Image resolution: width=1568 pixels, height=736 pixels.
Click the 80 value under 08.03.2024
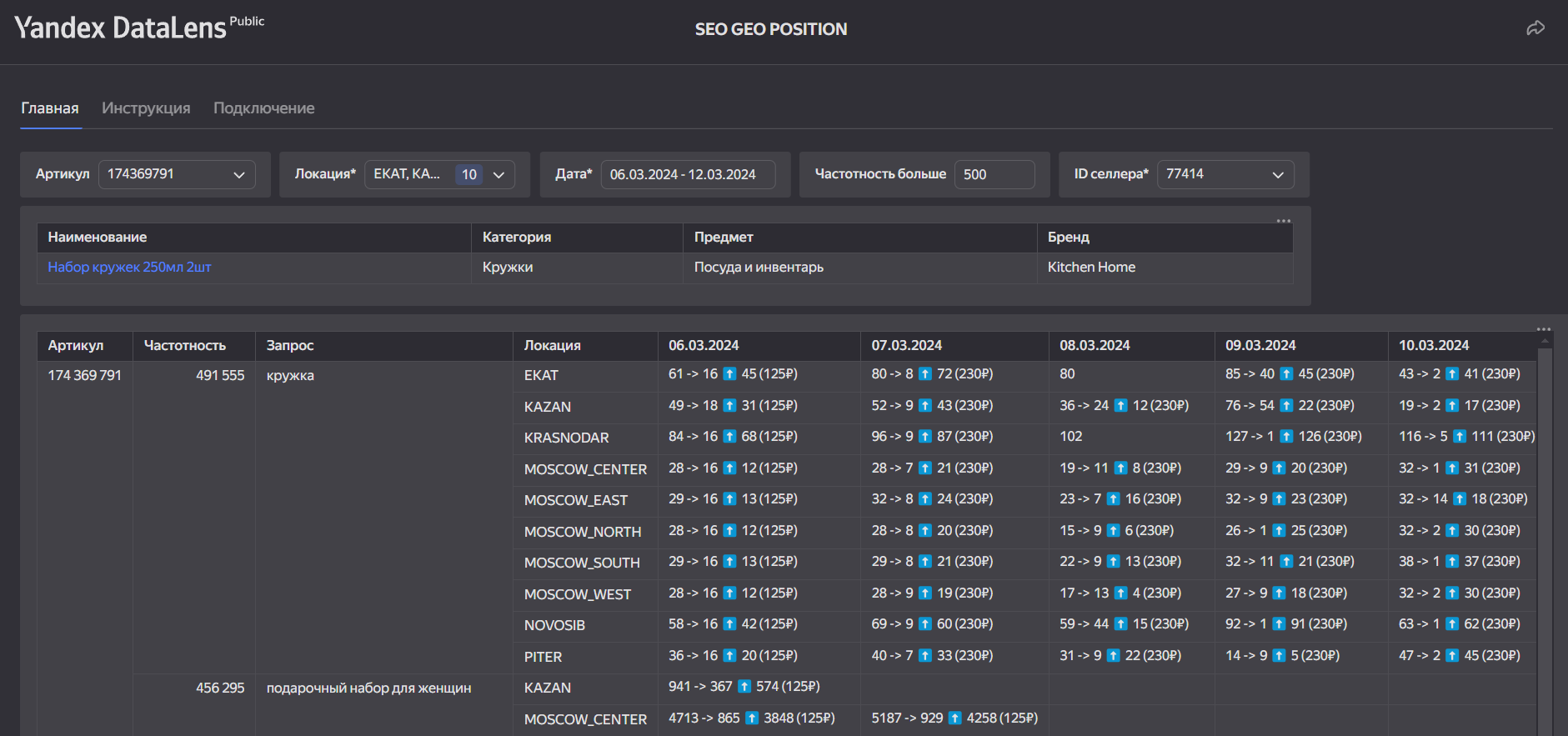(1067, 374)
